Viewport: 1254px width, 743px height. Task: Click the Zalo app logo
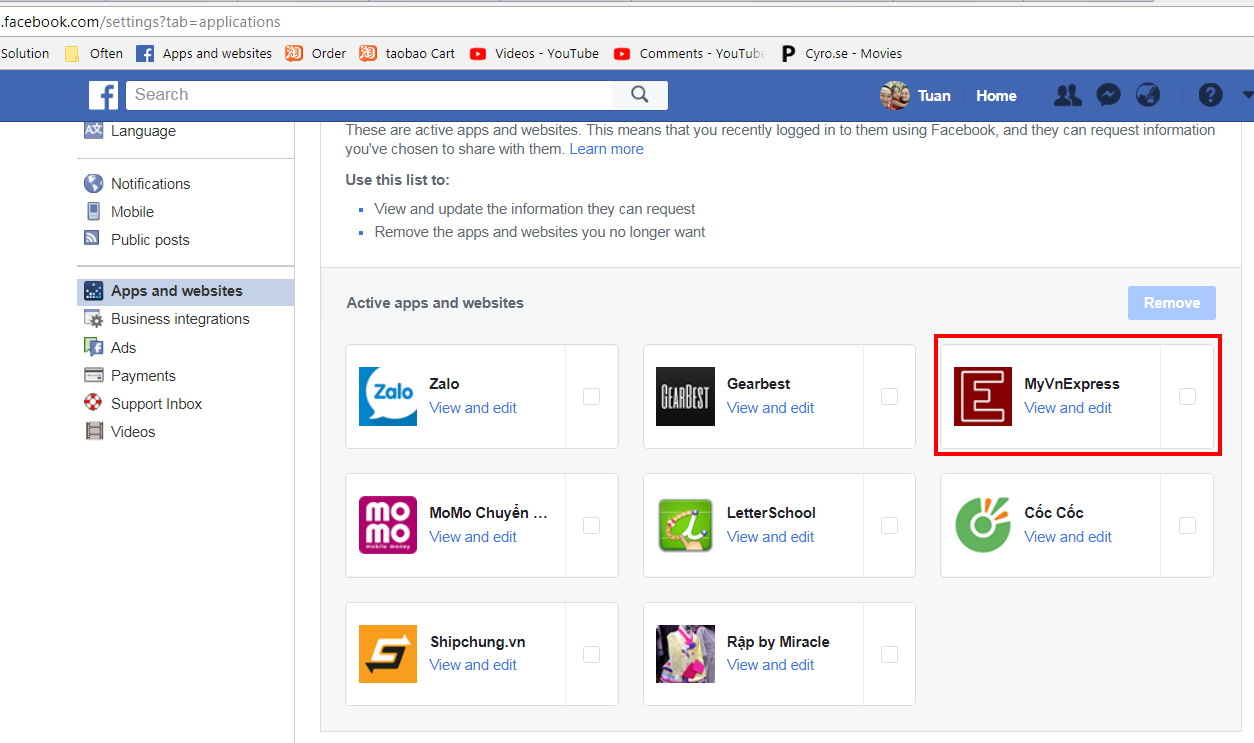(388, 396)
